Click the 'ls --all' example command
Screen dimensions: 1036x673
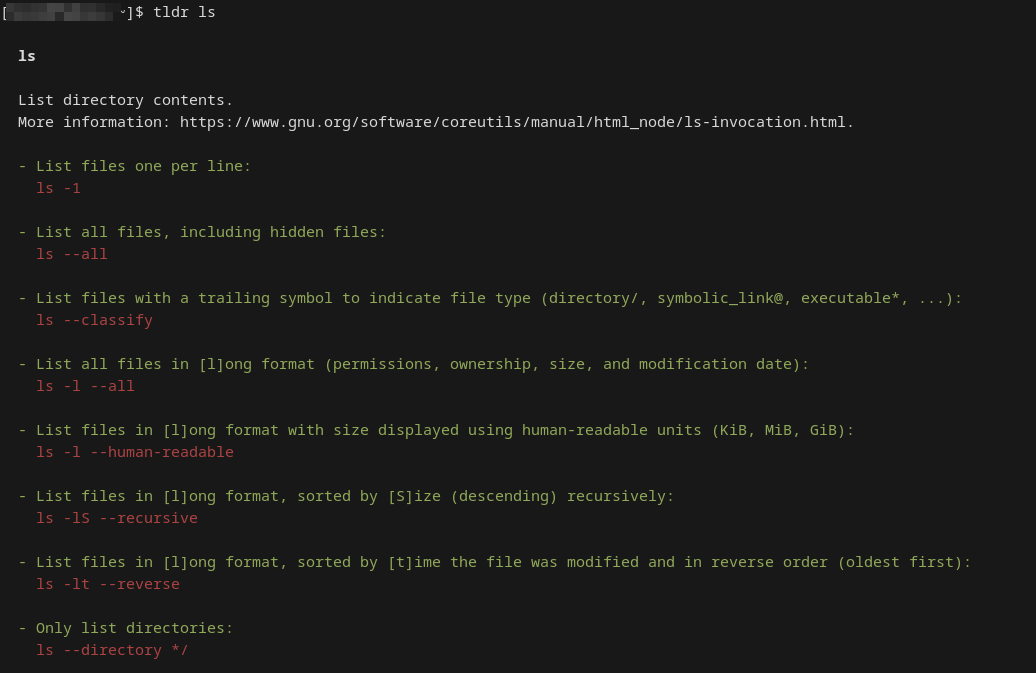pos(71,254)
